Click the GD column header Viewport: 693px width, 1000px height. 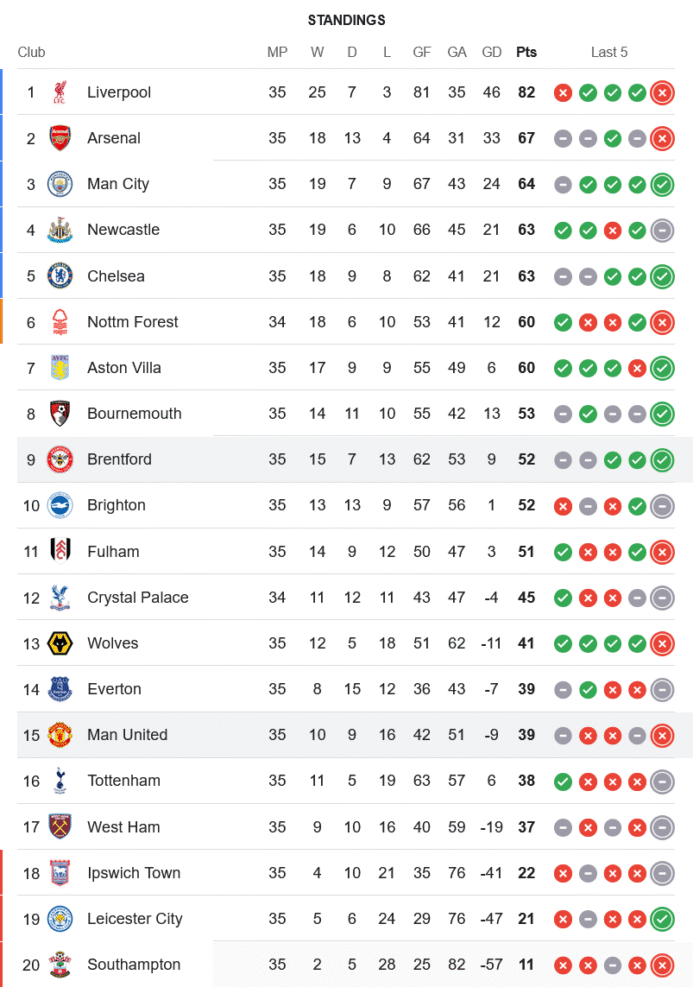pos(492,52)
